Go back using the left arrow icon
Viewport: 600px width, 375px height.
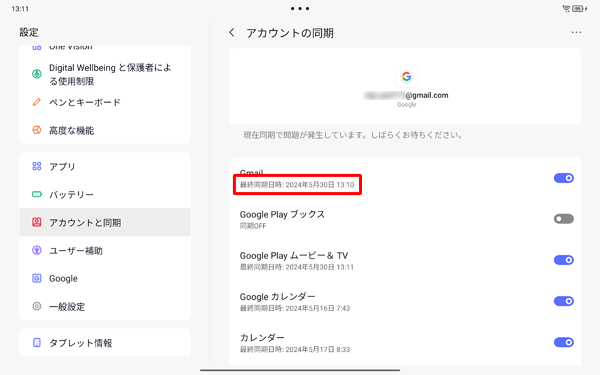(232, 33)
